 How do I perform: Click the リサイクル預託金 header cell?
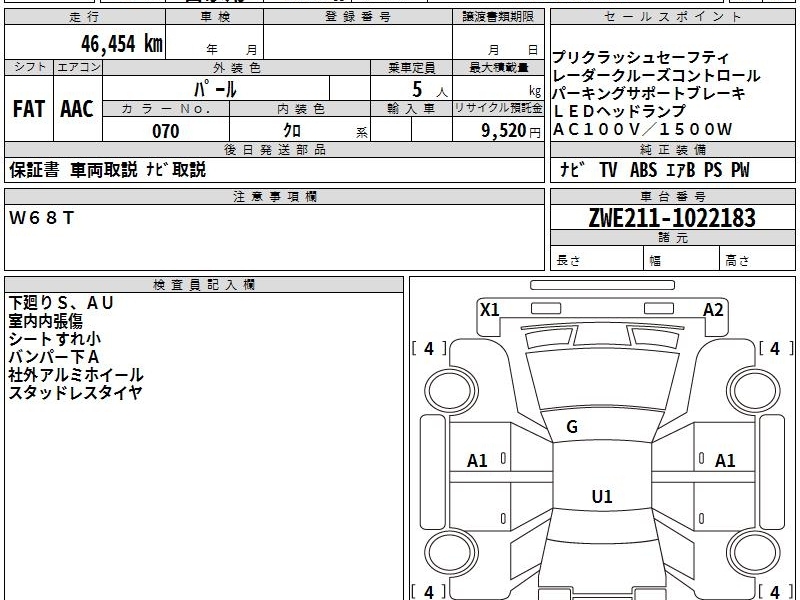(498, 109)
